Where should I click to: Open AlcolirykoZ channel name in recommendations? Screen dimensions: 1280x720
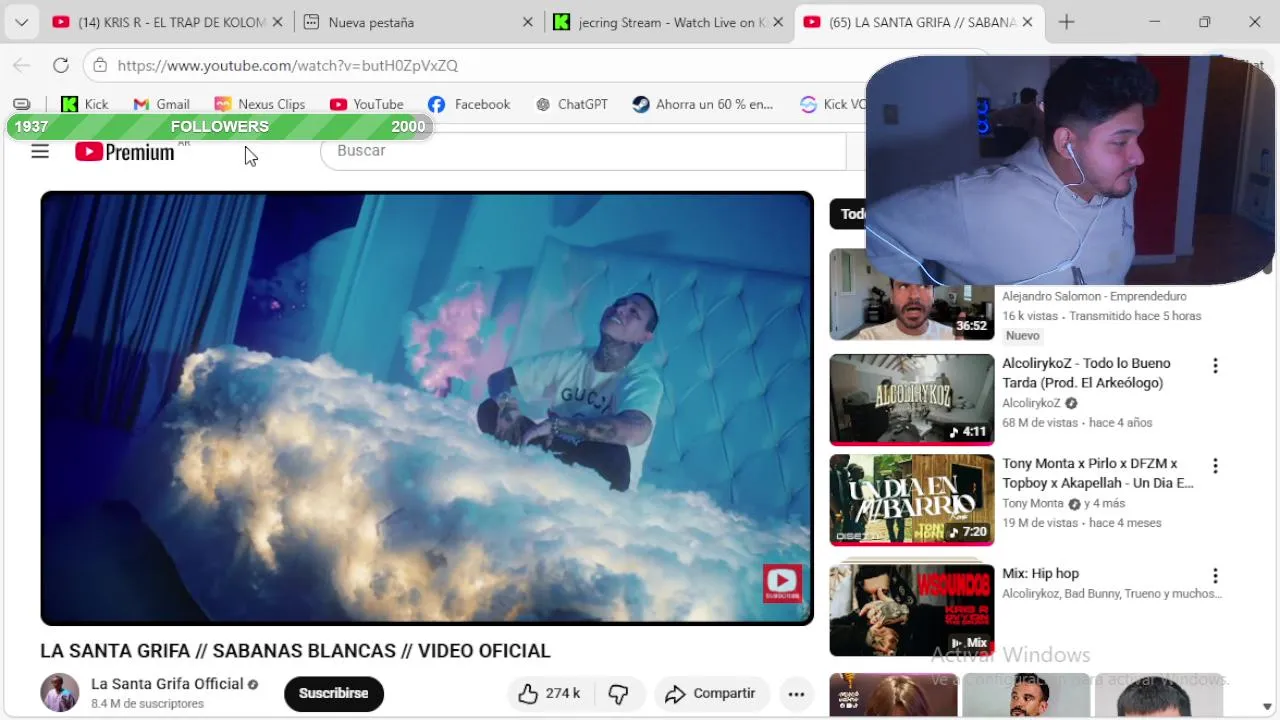click(x=1031, y=403)
